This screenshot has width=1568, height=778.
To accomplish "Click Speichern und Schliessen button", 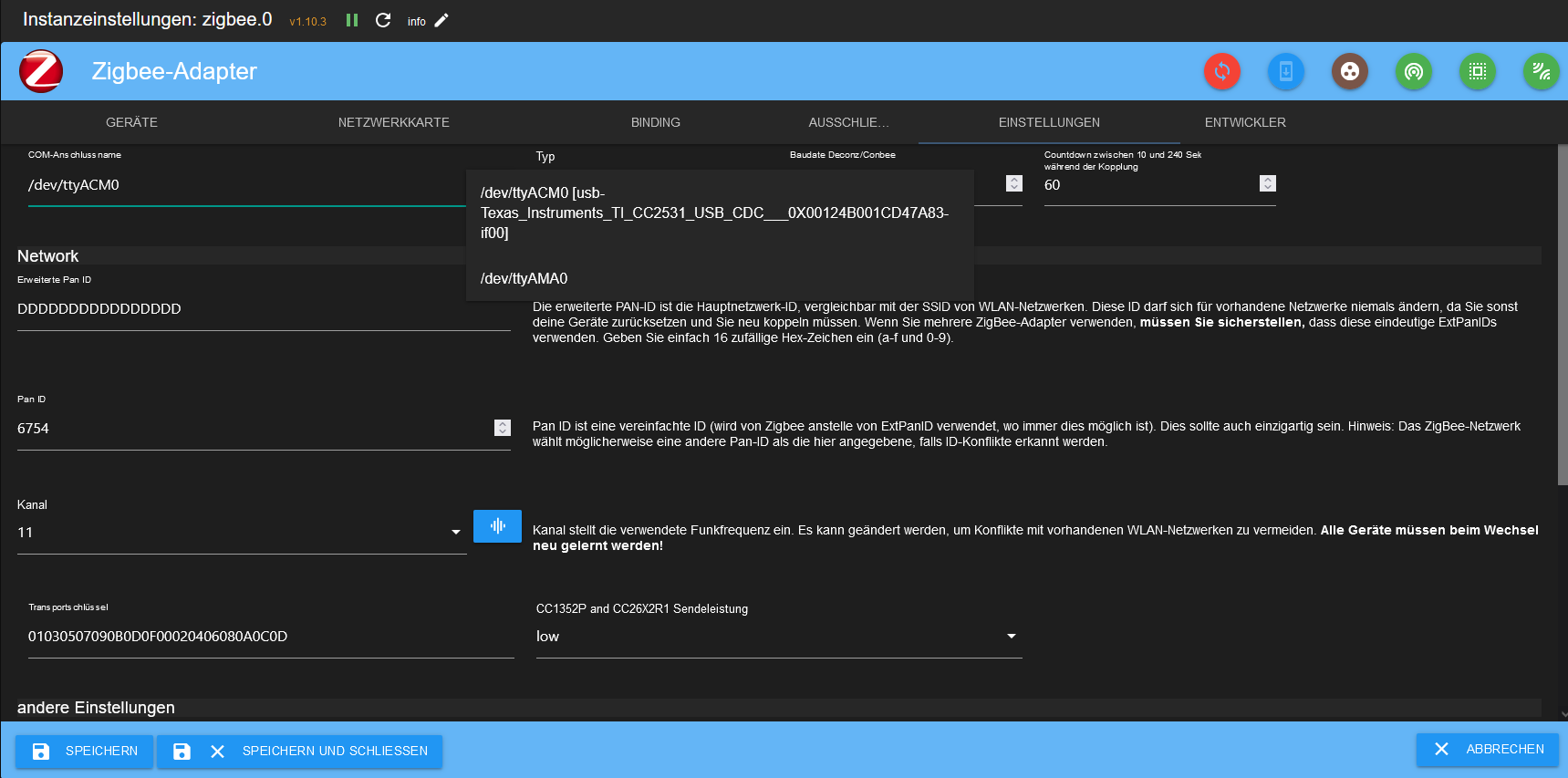I will 300,752.
